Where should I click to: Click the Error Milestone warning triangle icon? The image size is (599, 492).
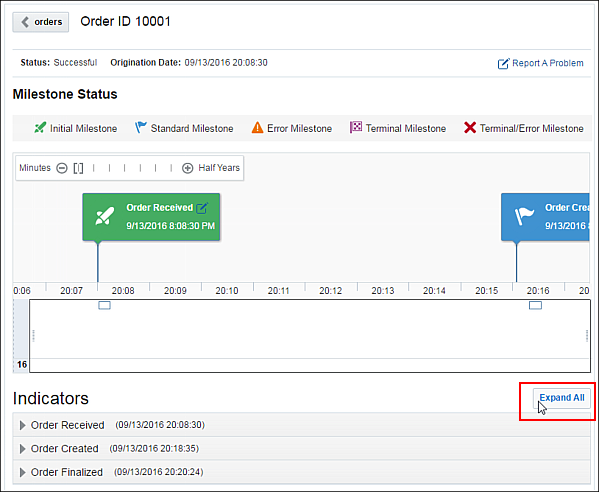coord(257,128)
